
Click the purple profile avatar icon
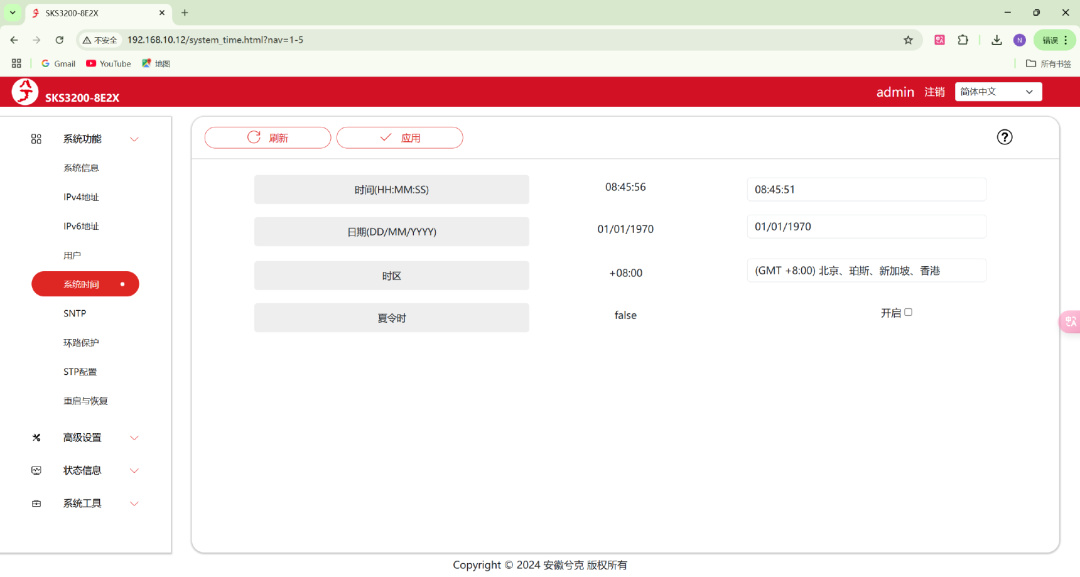1019,40
